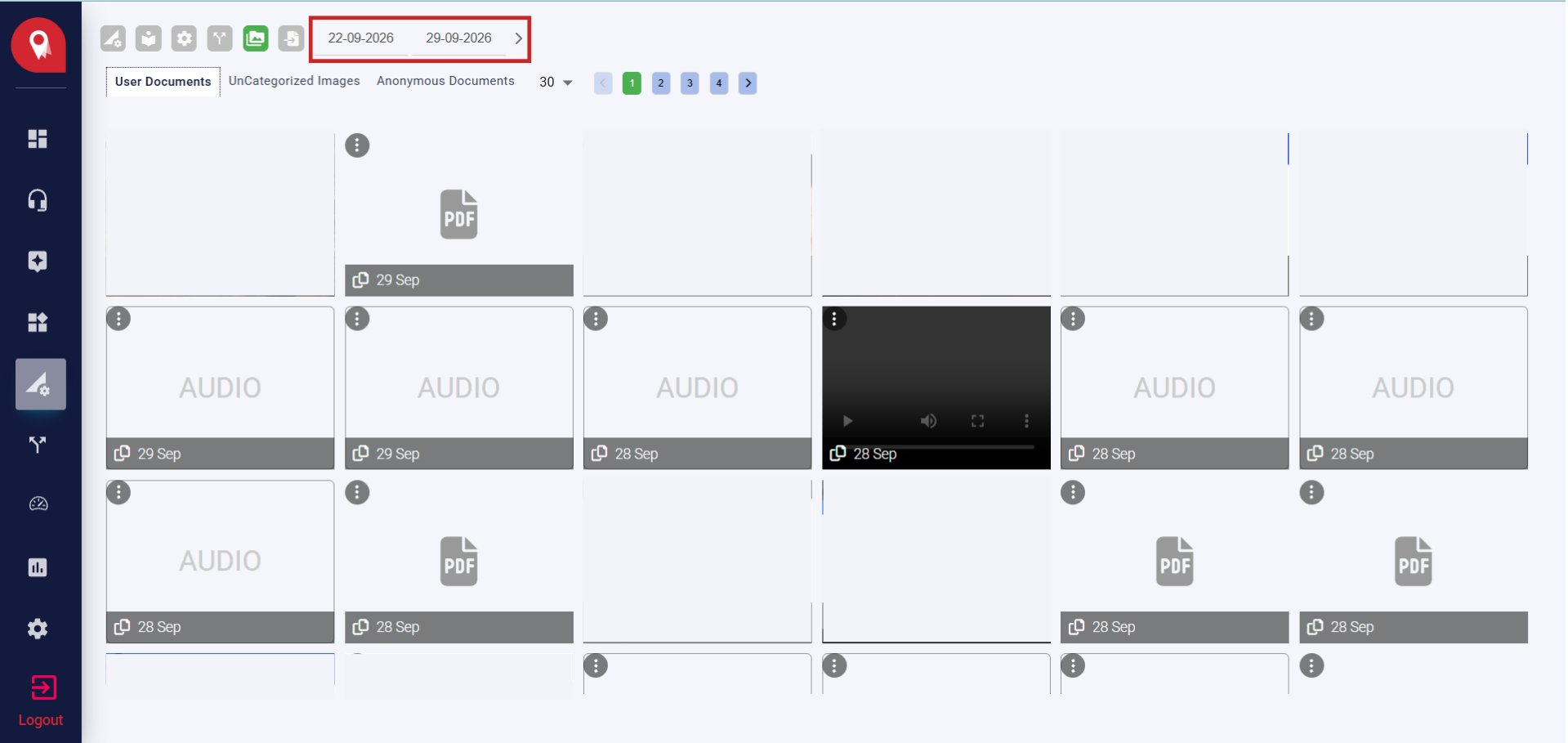
Task: Go to page 3 in pagination
Action: coord(690,83)
